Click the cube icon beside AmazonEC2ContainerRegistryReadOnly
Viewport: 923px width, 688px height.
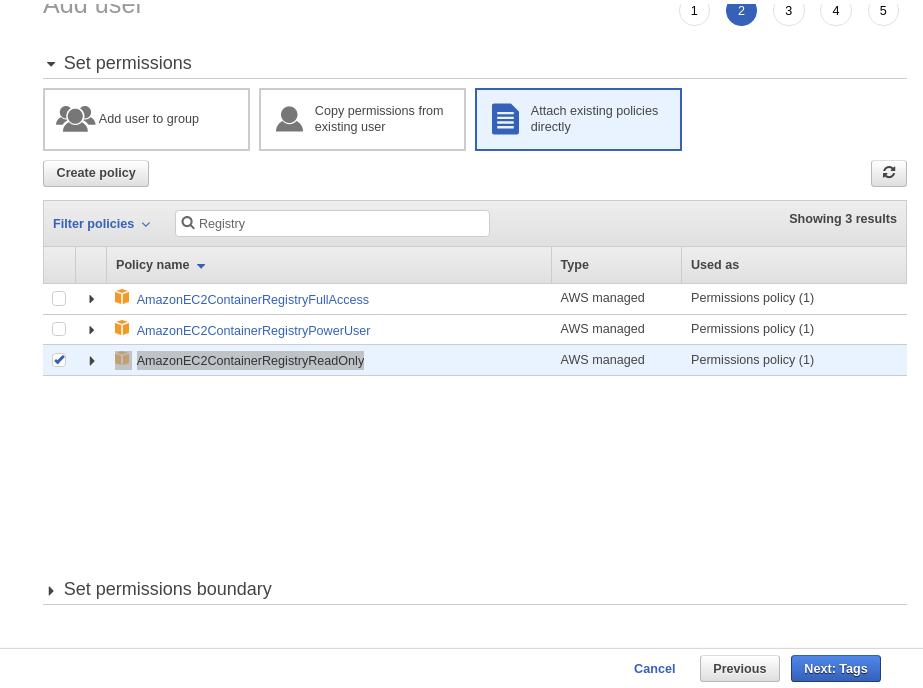(x=122, y=360)
